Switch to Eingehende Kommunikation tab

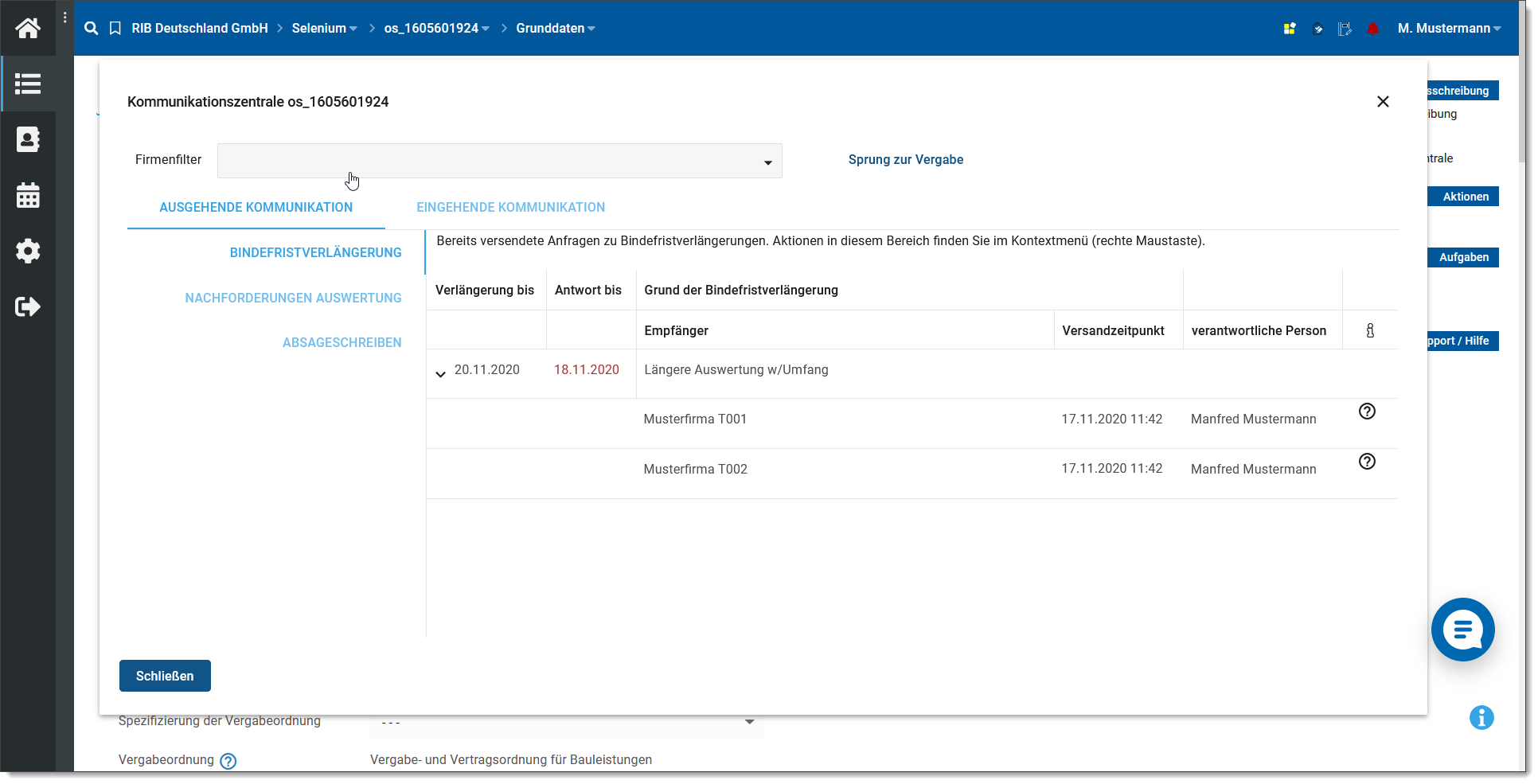[510, 207]
